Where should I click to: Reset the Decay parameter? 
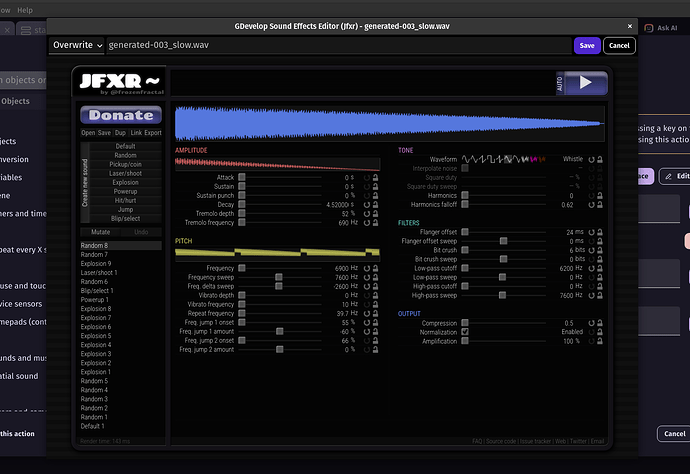coord(367,204)
